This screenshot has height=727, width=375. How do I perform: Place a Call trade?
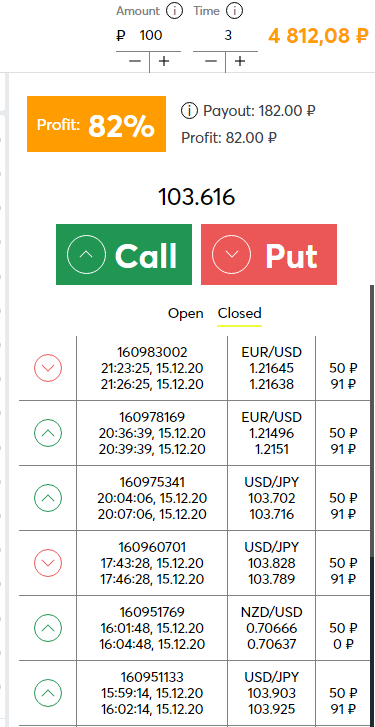tap(124, 255)
